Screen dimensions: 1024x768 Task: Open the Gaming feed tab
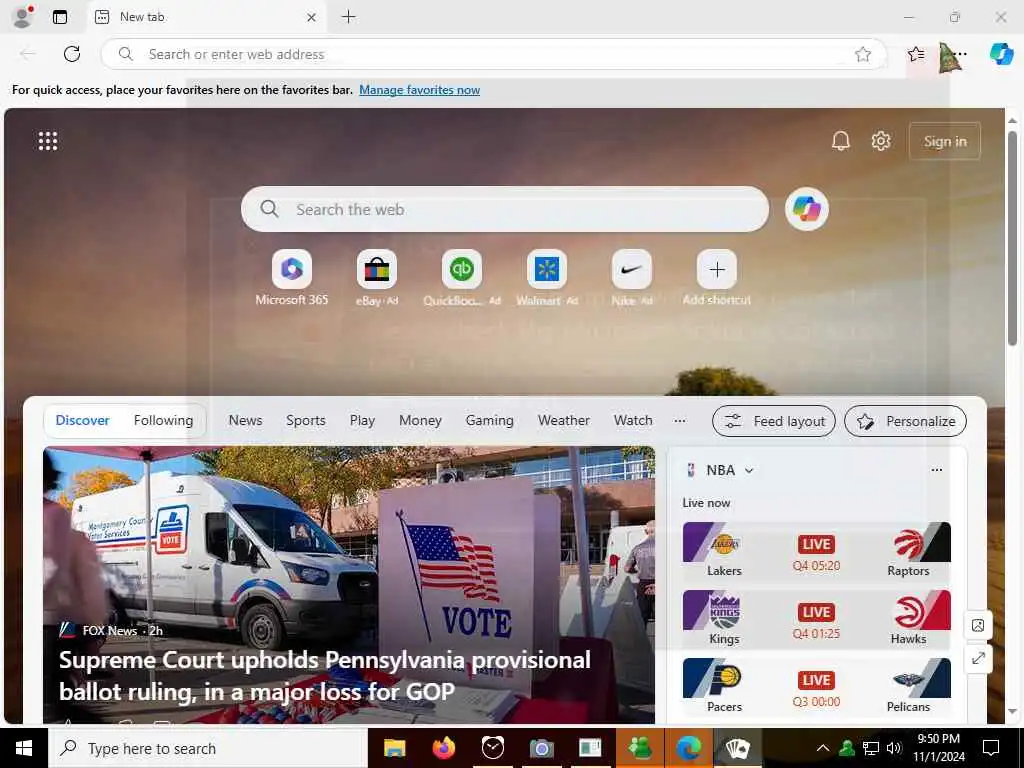point(490,421)
